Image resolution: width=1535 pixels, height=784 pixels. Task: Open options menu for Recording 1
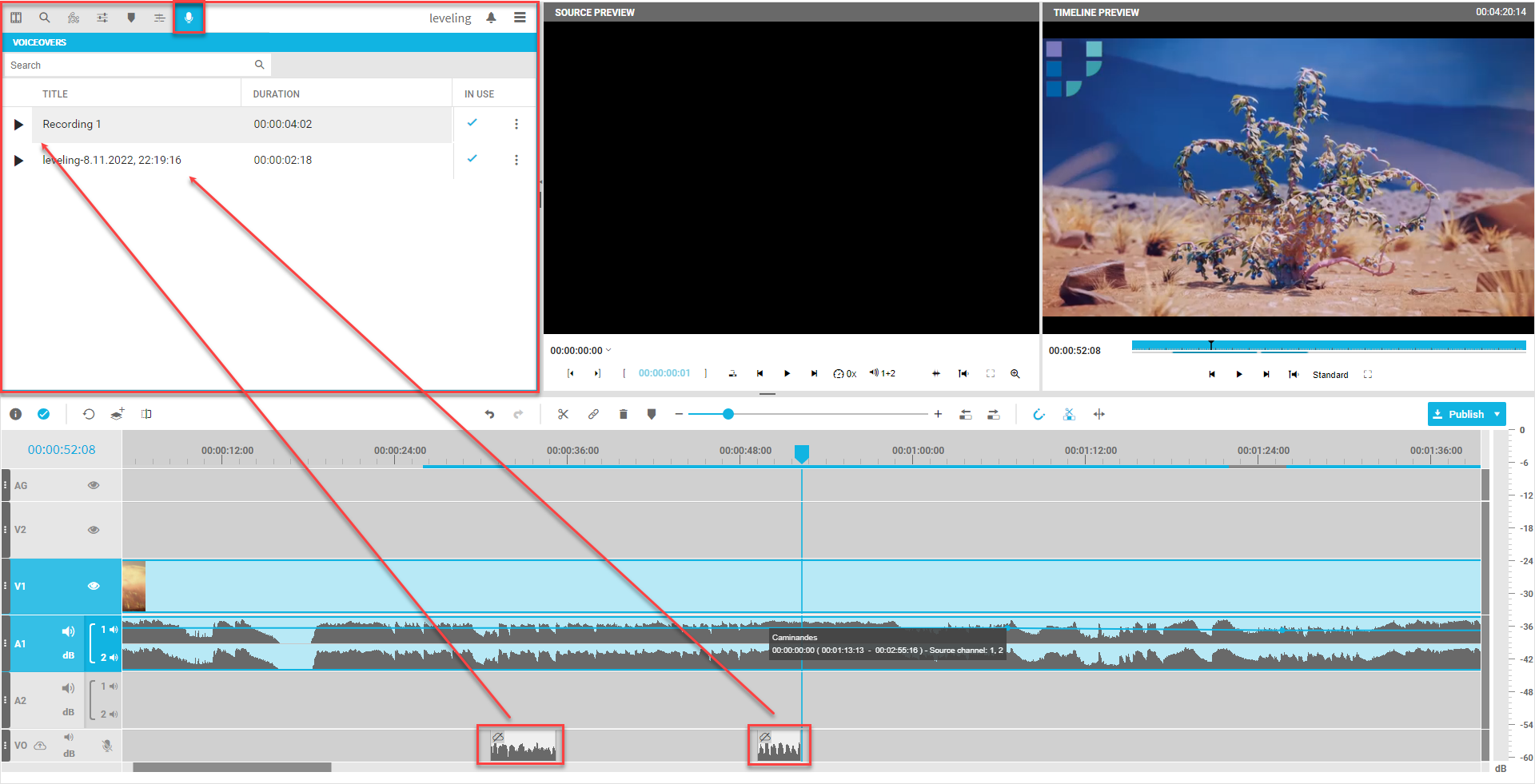[516, 124]
